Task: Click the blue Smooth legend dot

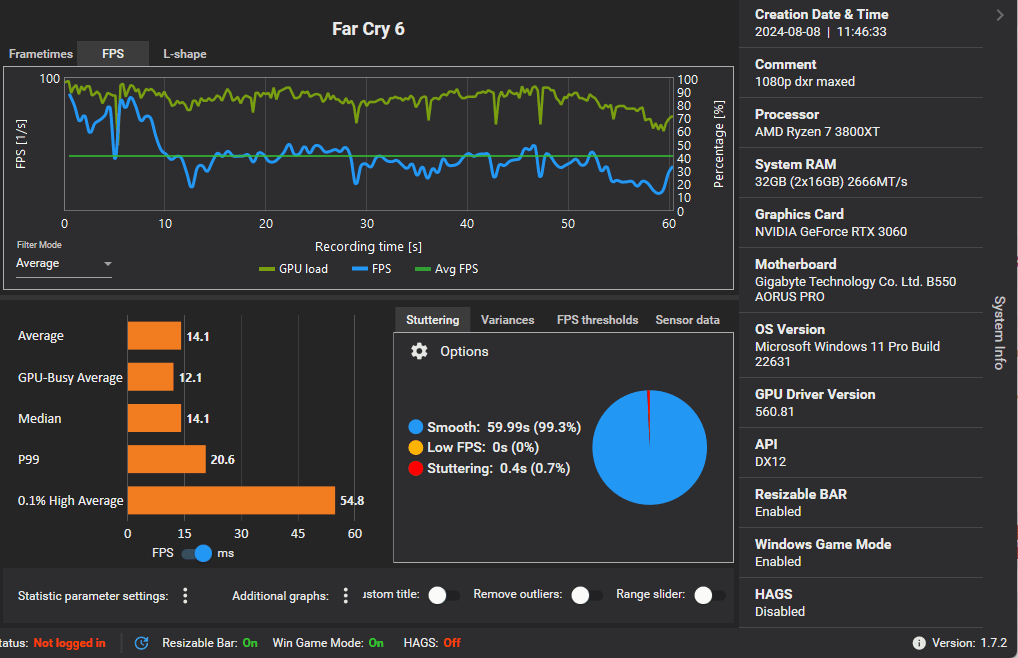Action: [416, 427]
